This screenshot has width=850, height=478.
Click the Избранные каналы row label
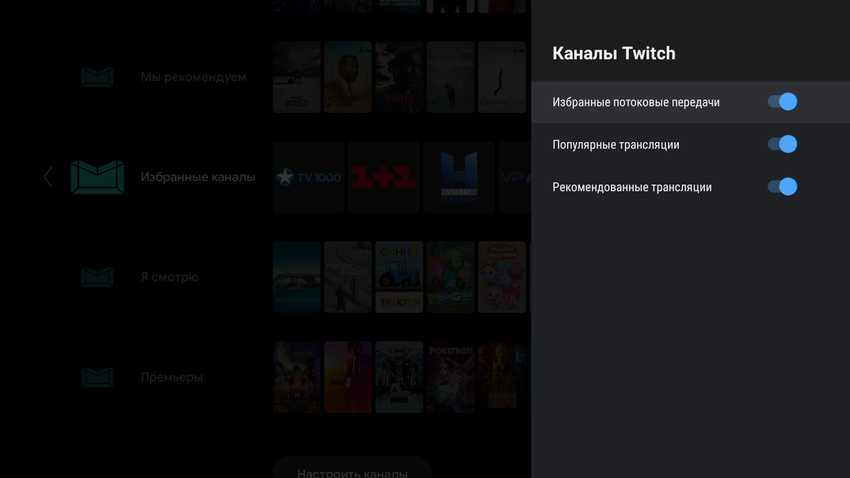(198, 177)
